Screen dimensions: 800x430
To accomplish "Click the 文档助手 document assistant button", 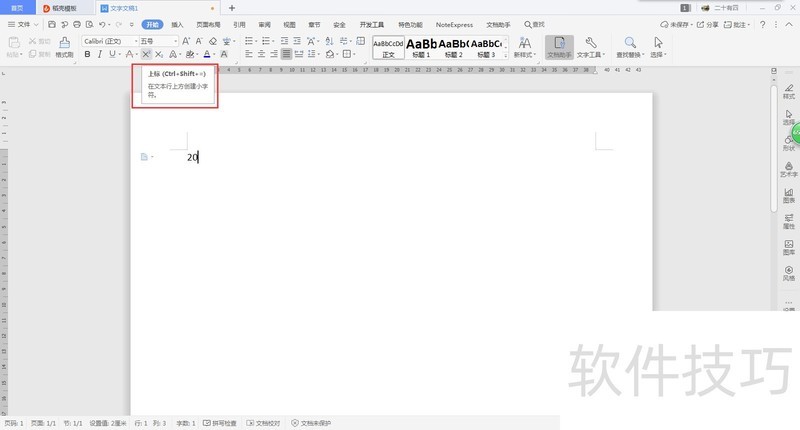I will pos(559,47).
